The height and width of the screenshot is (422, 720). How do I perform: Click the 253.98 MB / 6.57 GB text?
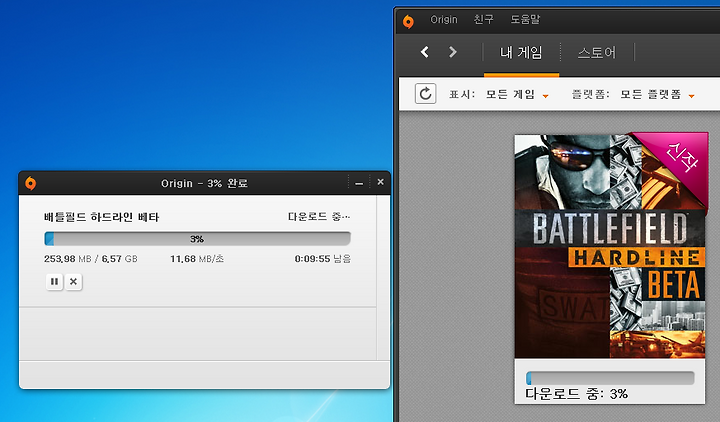click(x=91, y=259)
